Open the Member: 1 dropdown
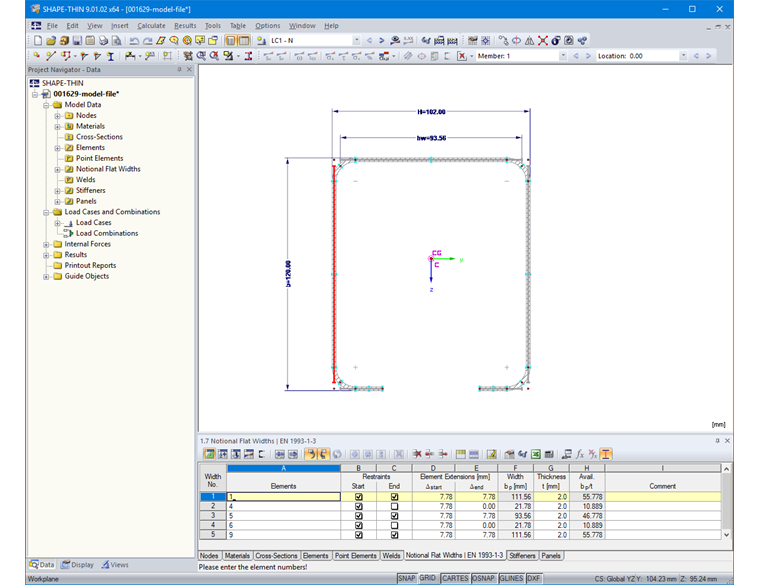 (x=563, y=56)
